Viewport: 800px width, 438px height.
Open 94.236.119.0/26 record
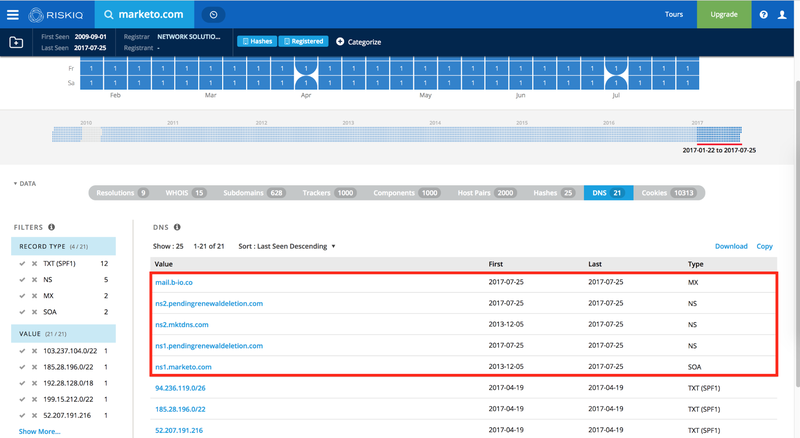click(x=180, y=388)
